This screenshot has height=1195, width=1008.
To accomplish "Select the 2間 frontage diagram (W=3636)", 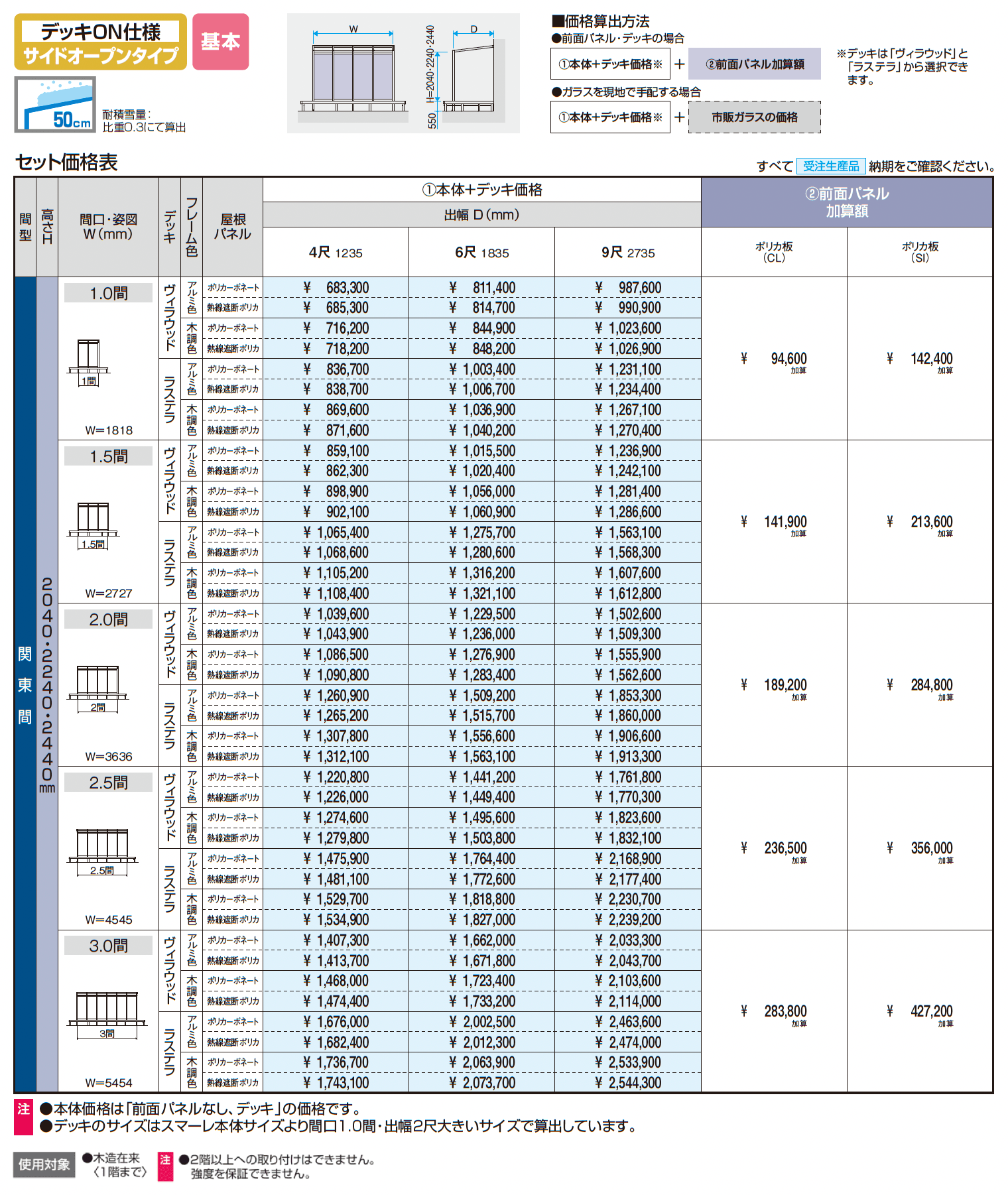I will 97,689.
